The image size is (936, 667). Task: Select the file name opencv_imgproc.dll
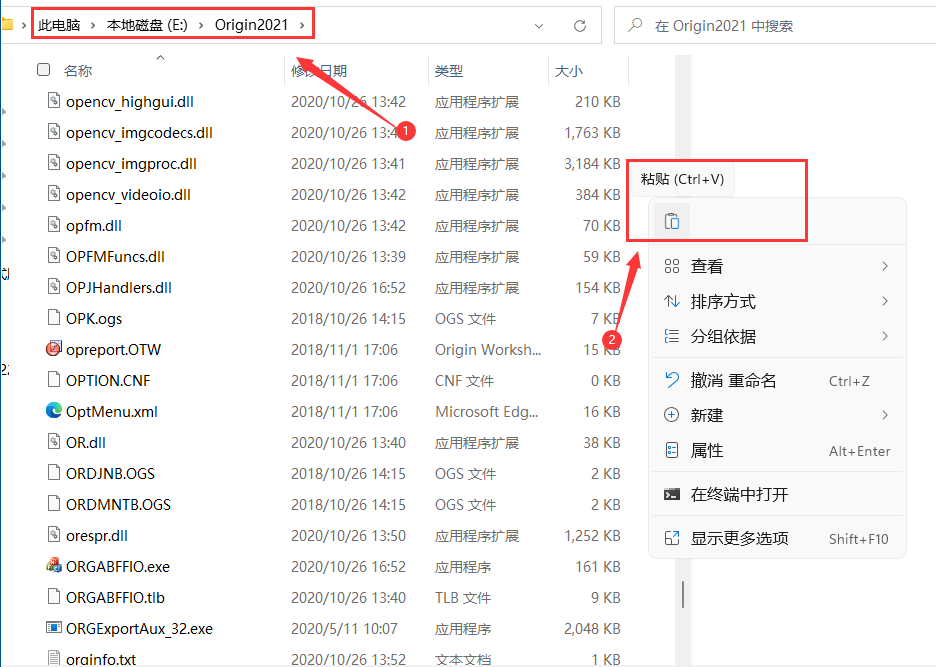pyautogui.click(x=131, y=164)
